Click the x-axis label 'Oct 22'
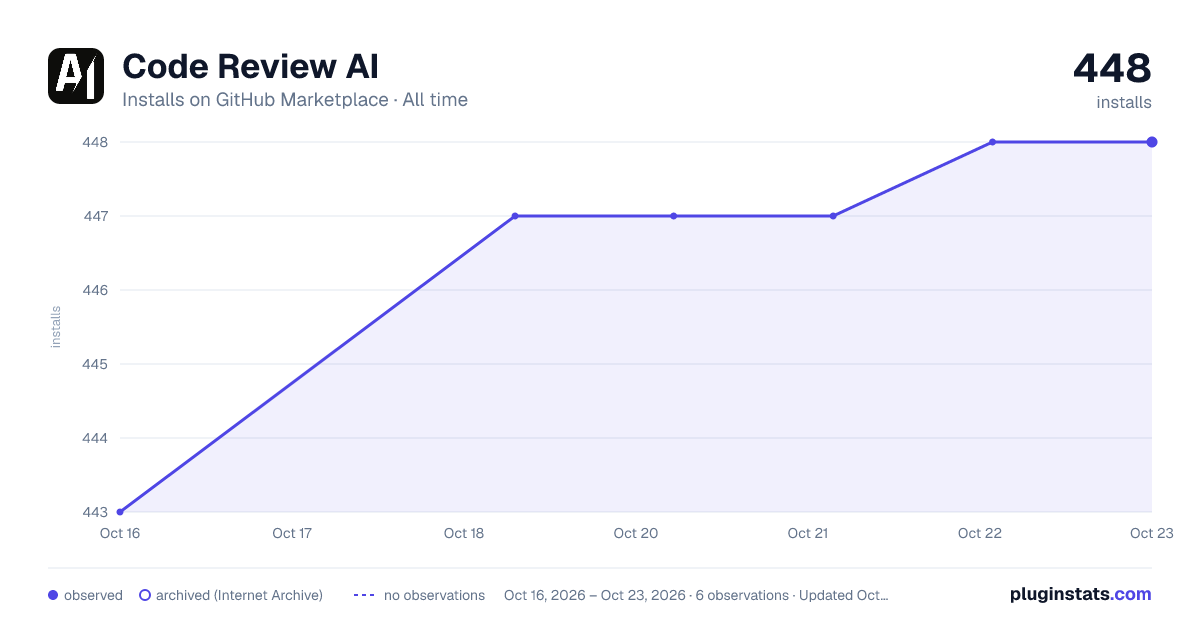The width and height of the screenshot is (1200, 630). (x=980, y=534)
